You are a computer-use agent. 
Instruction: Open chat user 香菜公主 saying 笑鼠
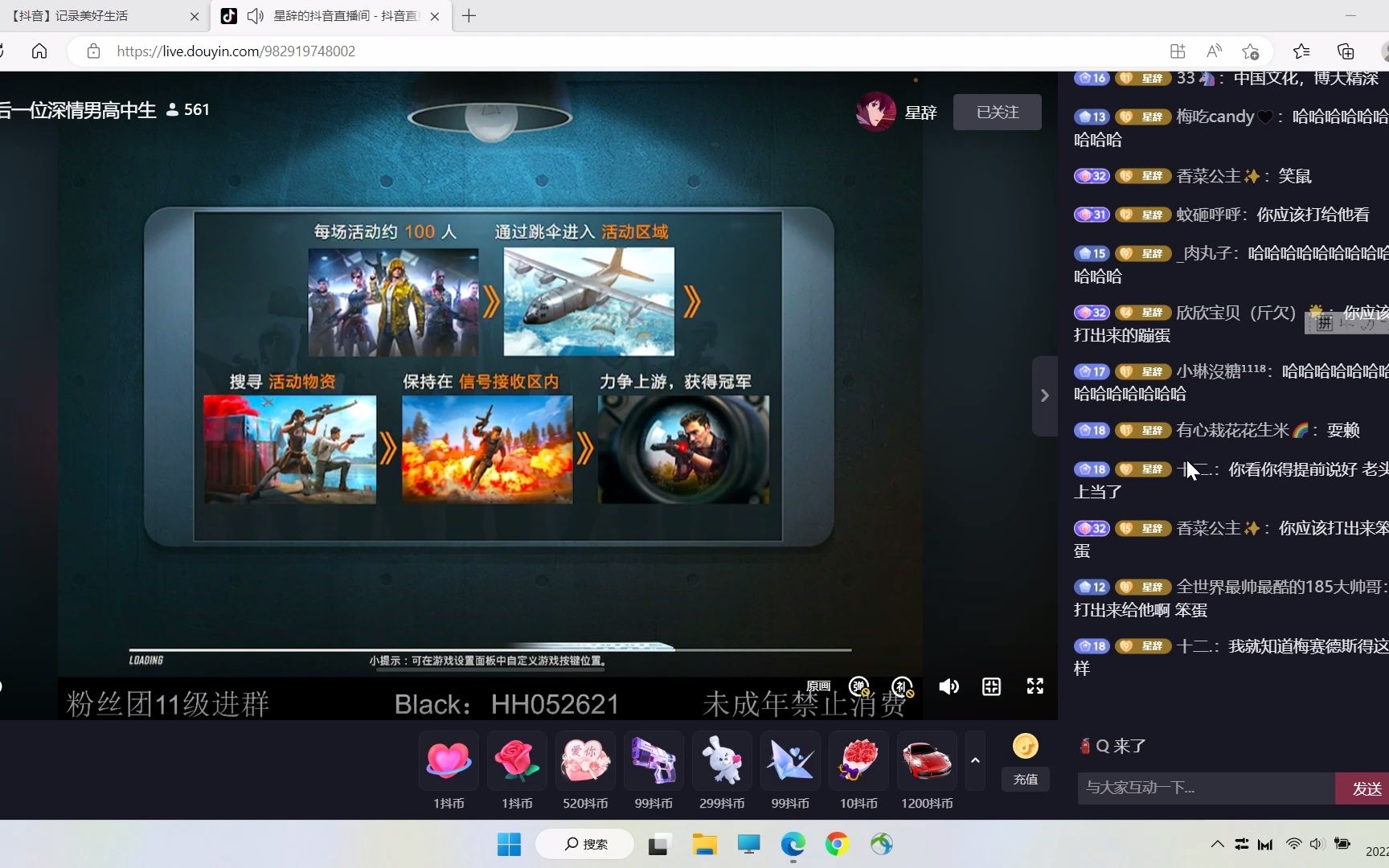tap(1218, 176)
